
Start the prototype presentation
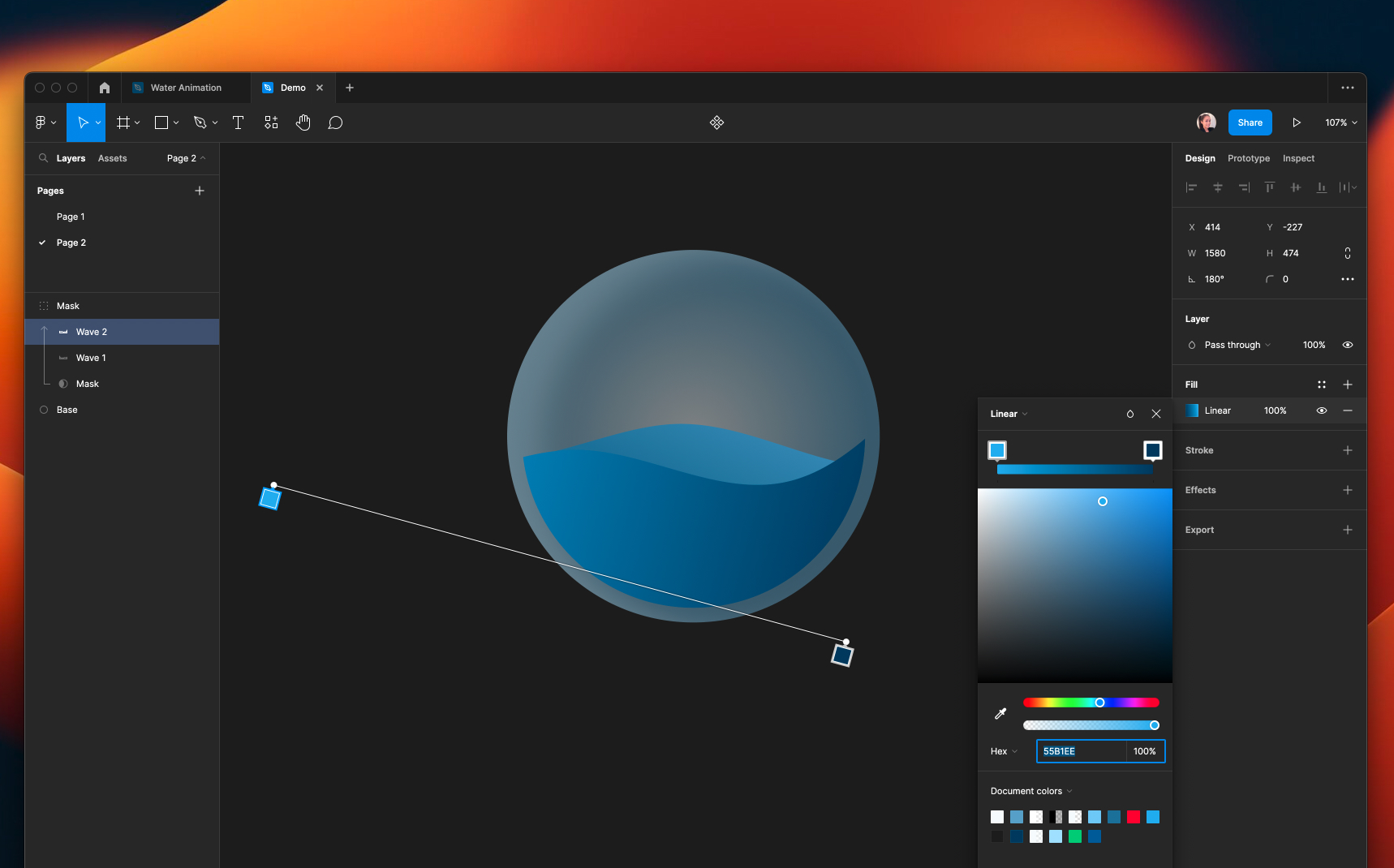click(1297, 122)
